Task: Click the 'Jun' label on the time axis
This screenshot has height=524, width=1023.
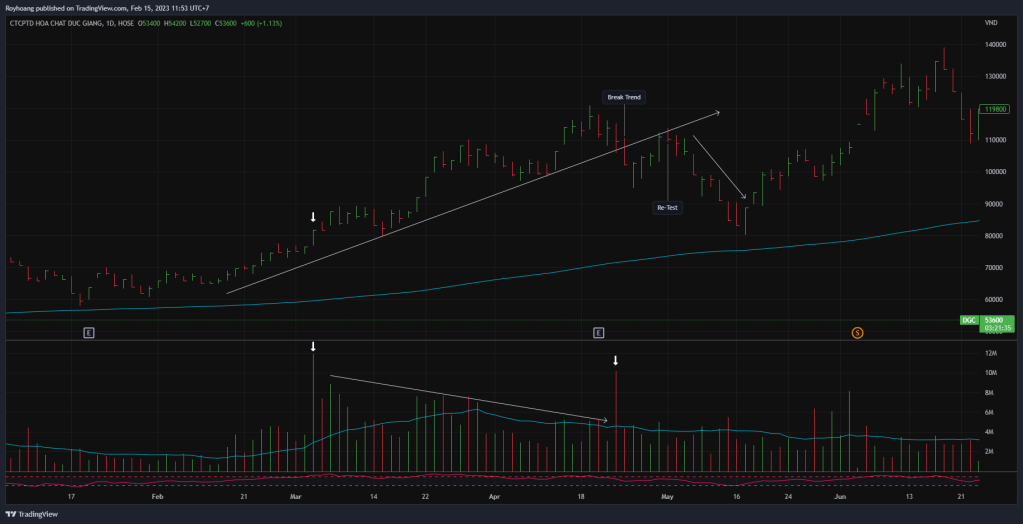Action: (840, 495)
